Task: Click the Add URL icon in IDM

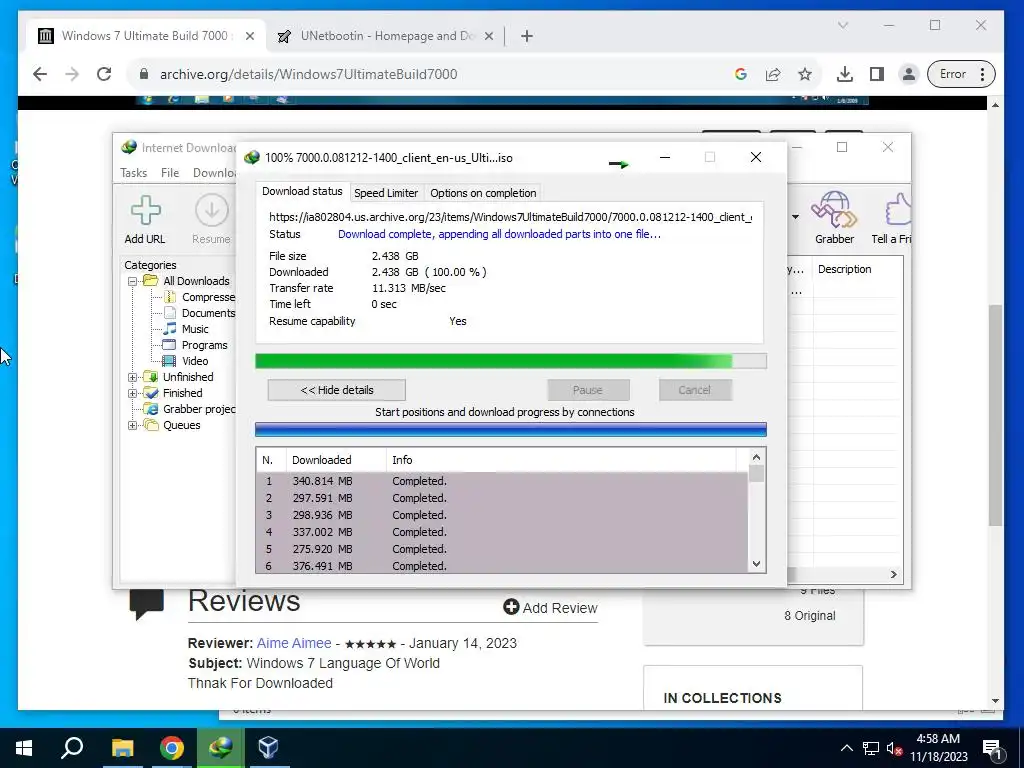Action: pyautogui.click(x=145, y=219)
